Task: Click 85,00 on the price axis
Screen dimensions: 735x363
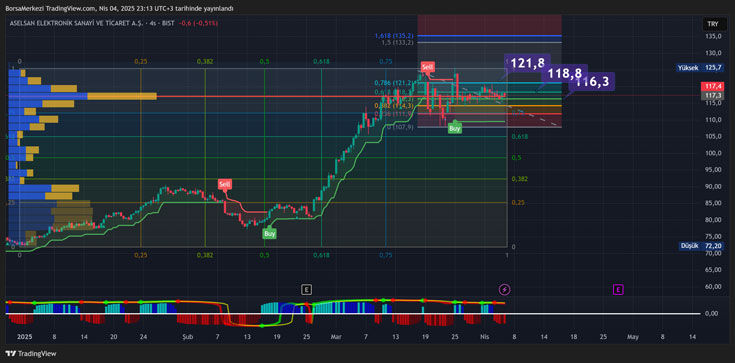Action: pyautogui.click(x=713, y=203)
